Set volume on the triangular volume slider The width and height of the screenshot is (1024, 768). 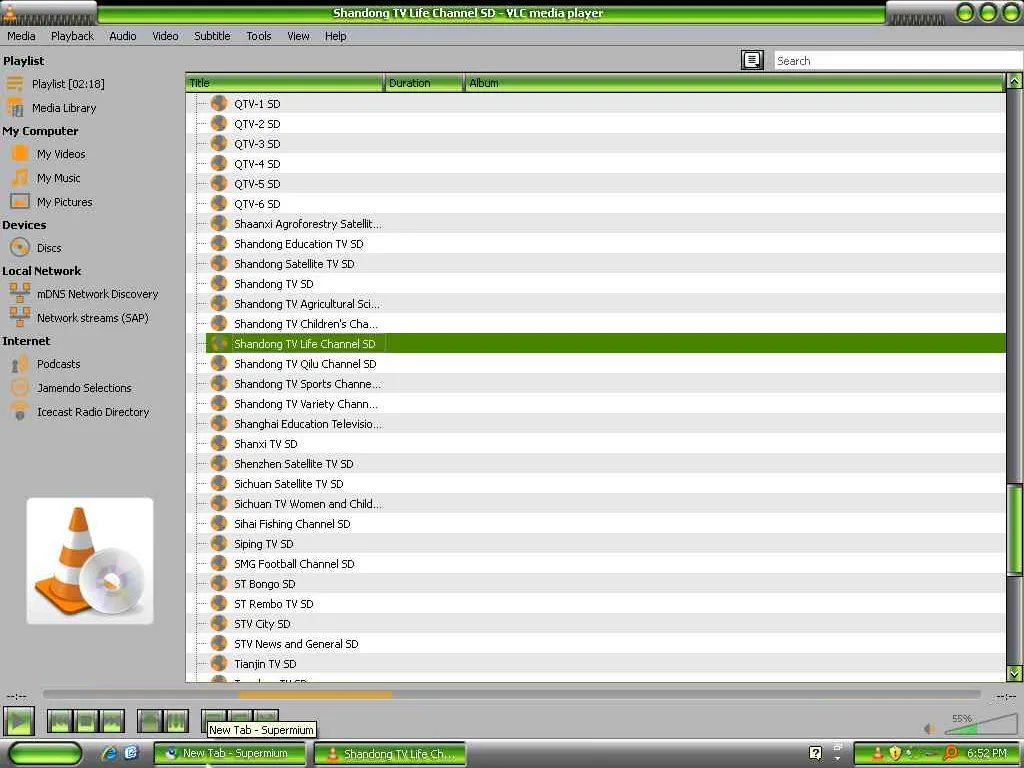981,724
